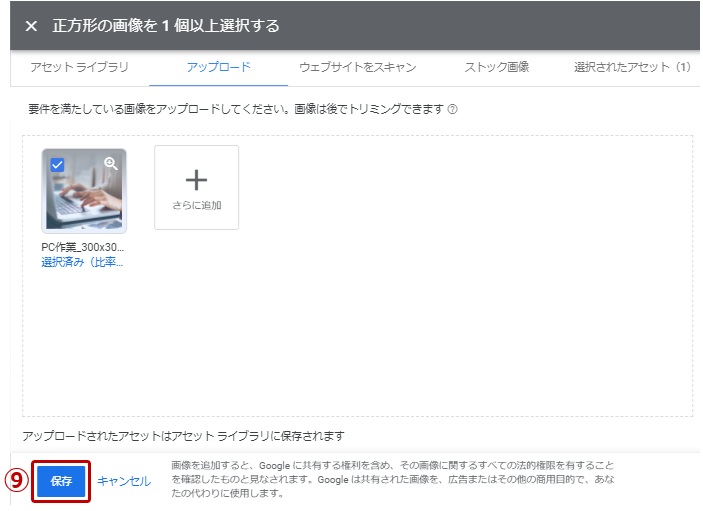
Task: Click the 要件を満たしている画像 instruction text
Action: [236, 109]
